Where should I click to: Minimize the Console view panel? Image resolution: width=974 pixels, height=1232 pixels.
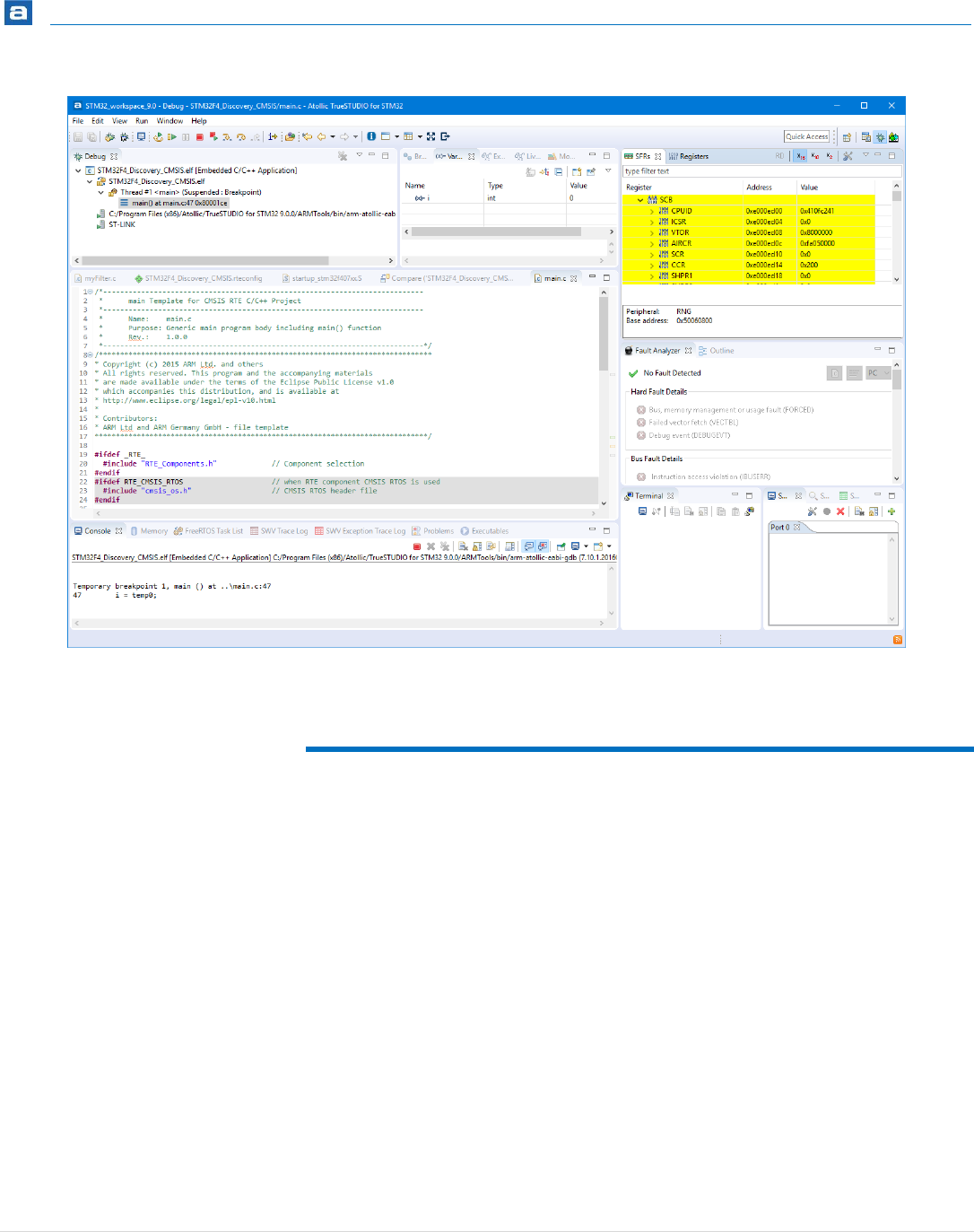point(592,530)
